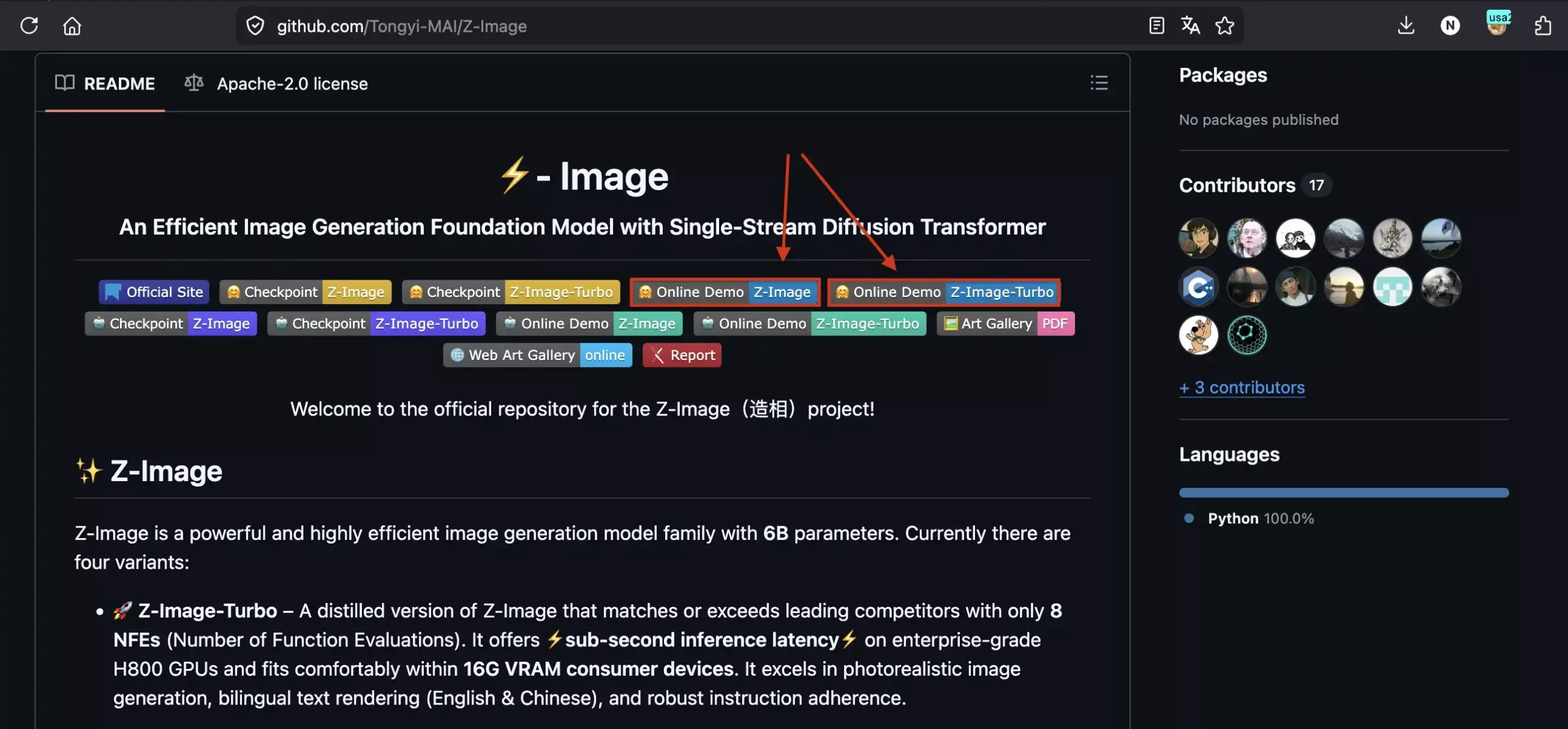This screenshot has width=1568, height=729.
Task: Open the green Online Demo Z-Image badge
Action: 589,323
